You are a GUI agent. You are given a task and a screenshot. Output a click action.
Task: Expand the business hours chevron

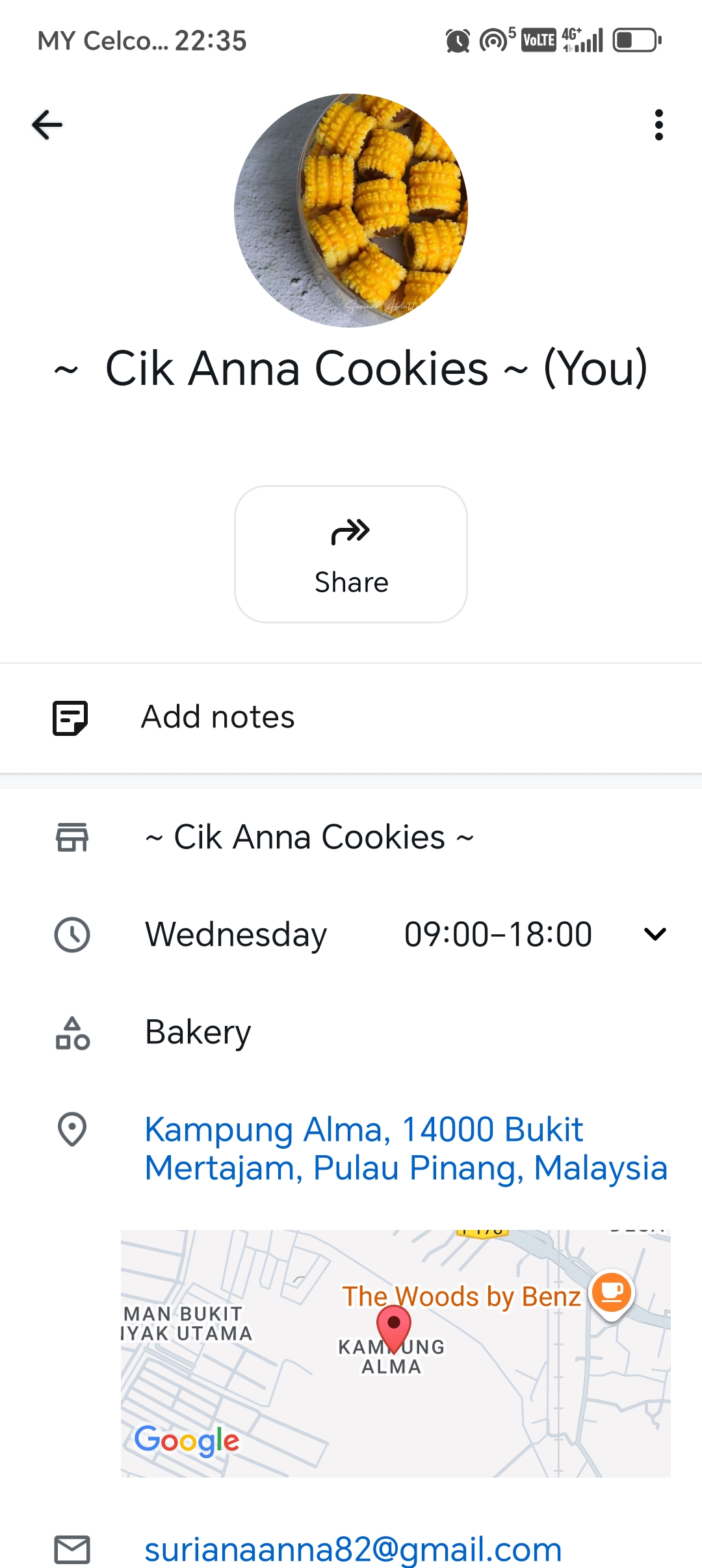pyautogui.click(x=655, y=935)
